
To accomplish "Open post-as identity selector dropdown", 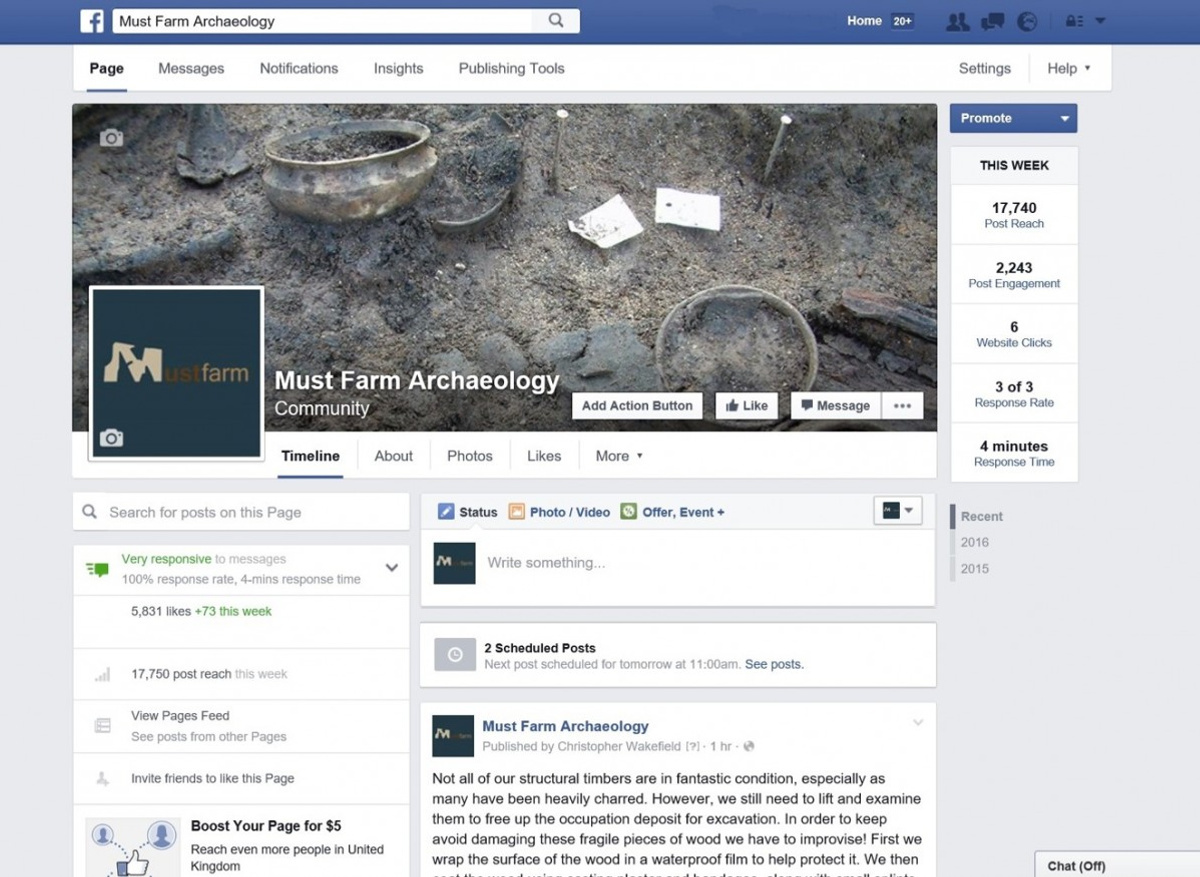I will (x=897, y=511).
